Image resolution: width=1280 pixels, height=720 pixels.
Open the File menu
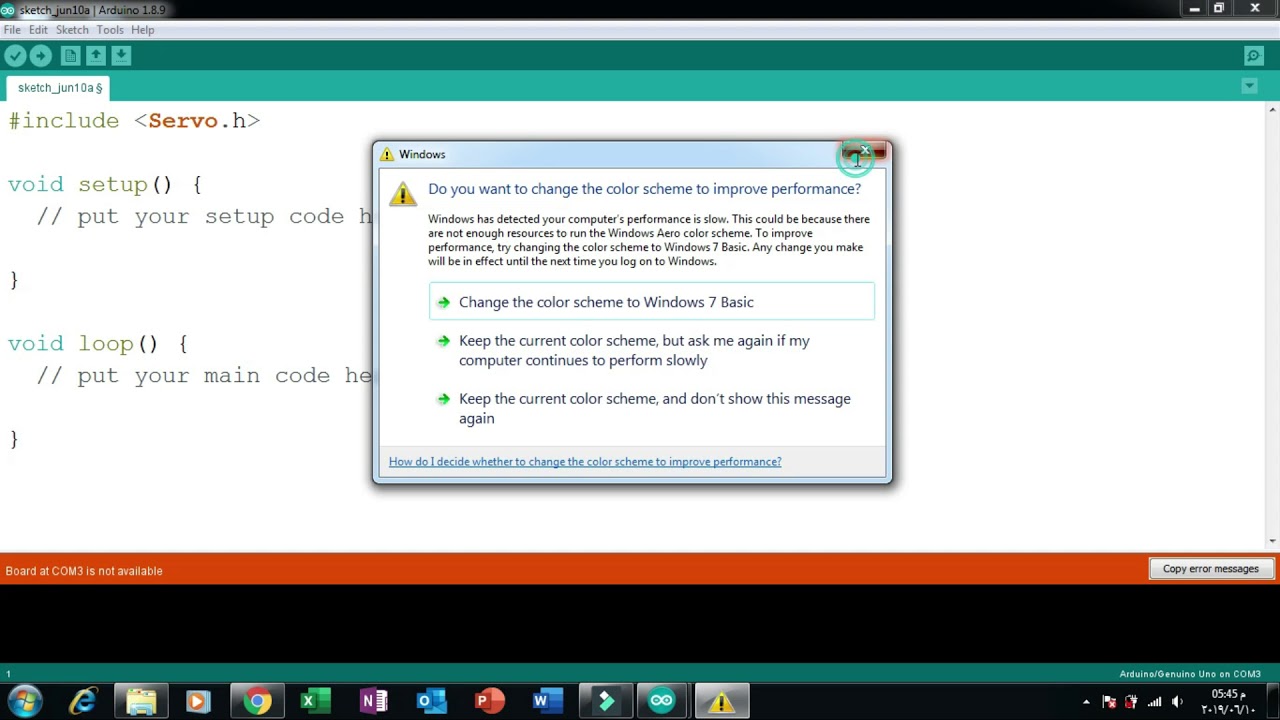point(12,30)
